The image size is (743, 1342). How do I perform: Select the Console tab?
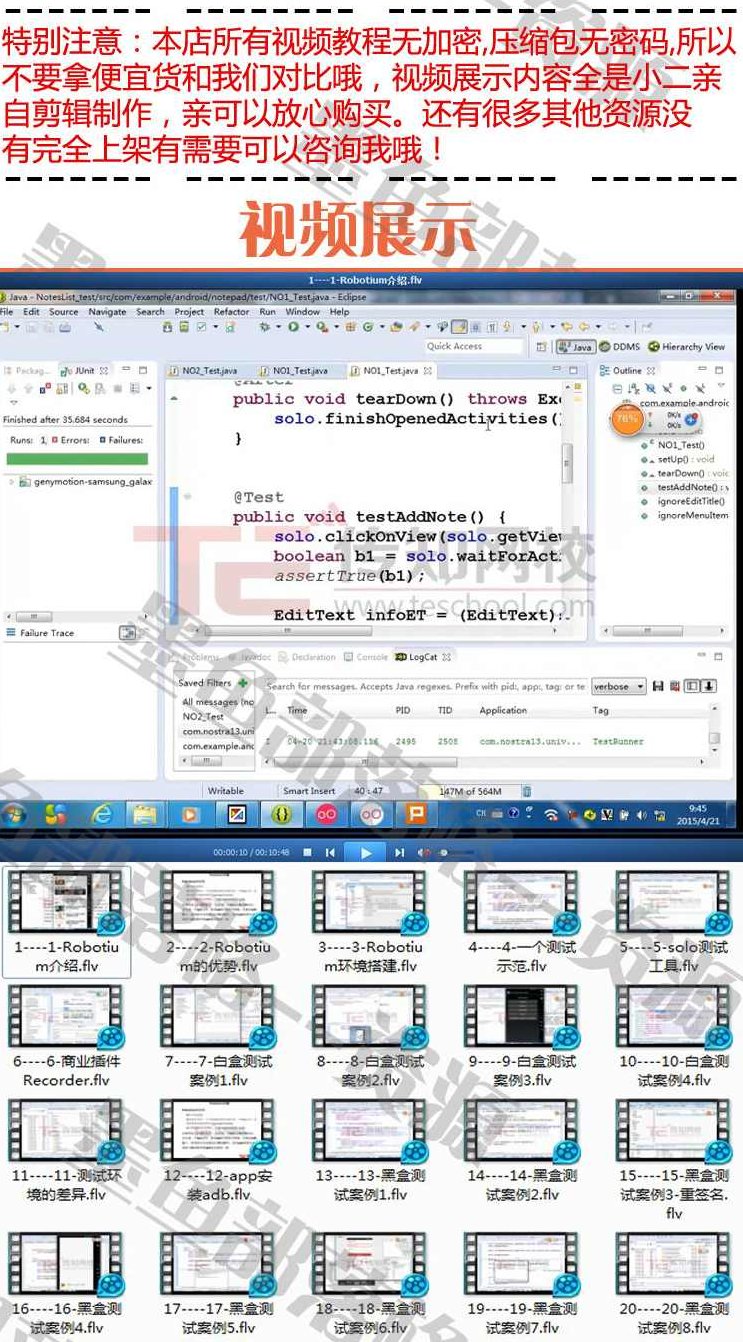tap(371, 657)
